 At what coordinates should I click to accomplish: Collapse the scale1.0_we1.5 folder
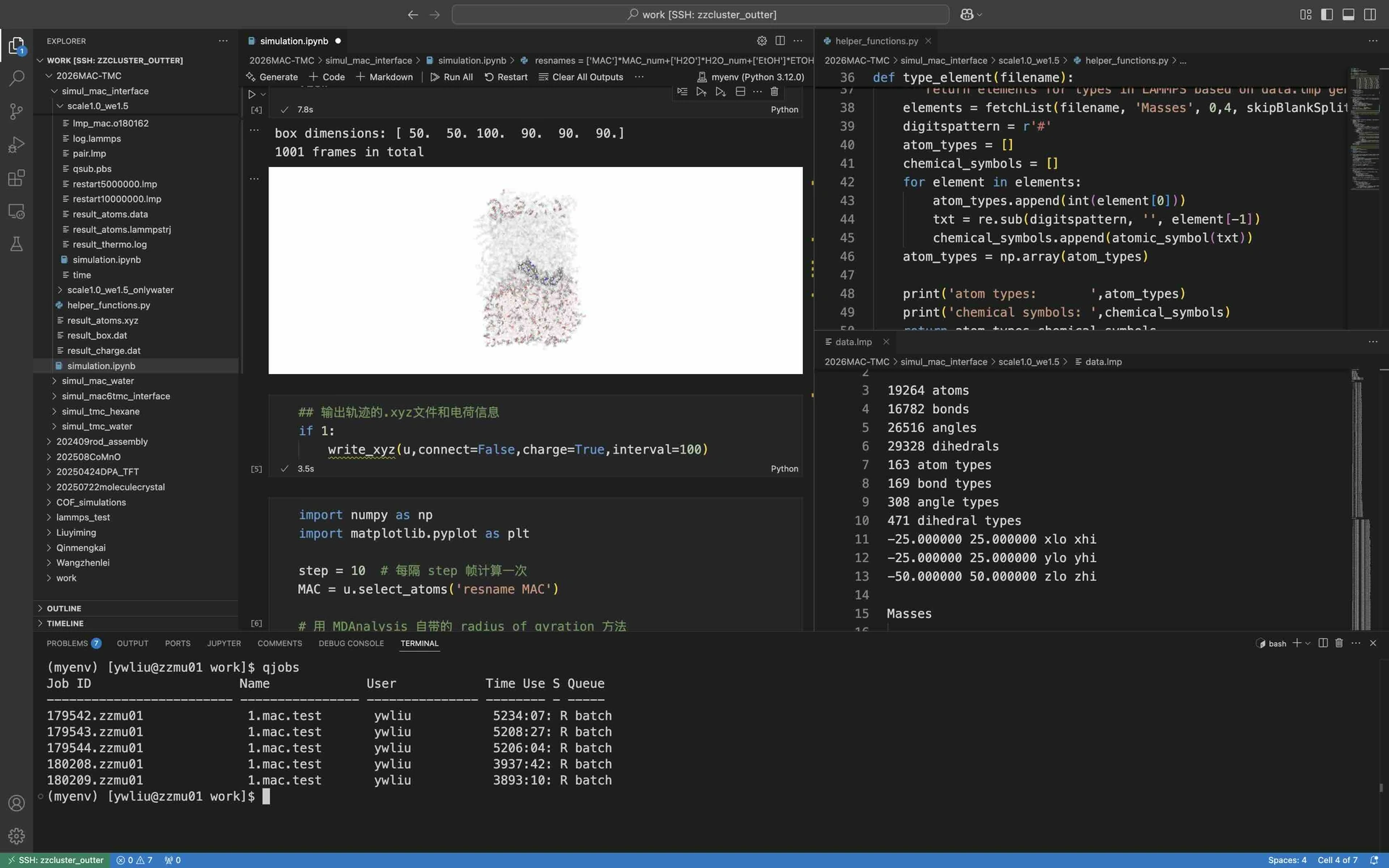(x=60, y=106)
